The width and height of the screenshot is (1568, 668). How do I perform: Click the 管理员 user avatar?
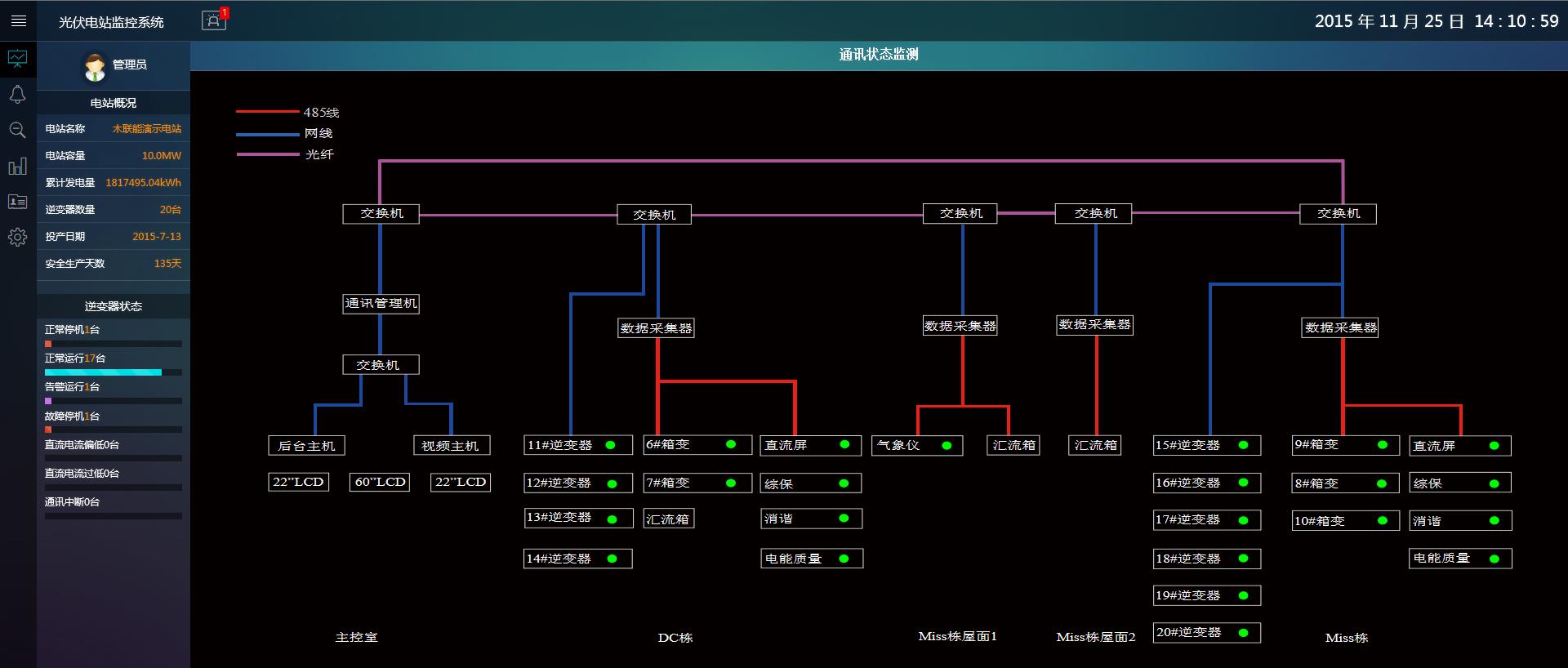[96, 66]
